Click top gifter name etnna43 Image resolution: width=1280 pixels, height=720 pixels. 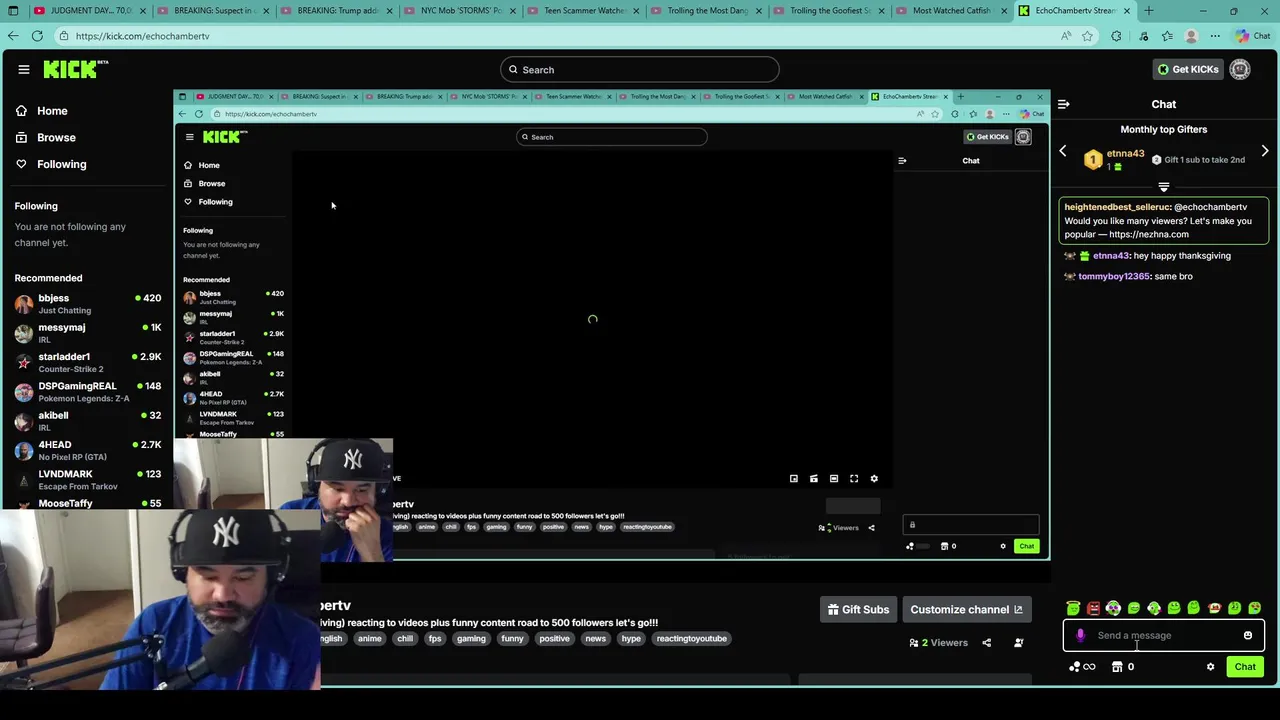(1125, 154)
